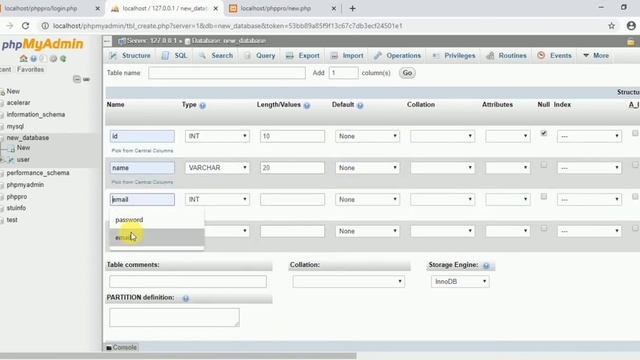The image size is (640, 360).
Task: Open Type dropdown for email column
Action: tap(217, 200)
